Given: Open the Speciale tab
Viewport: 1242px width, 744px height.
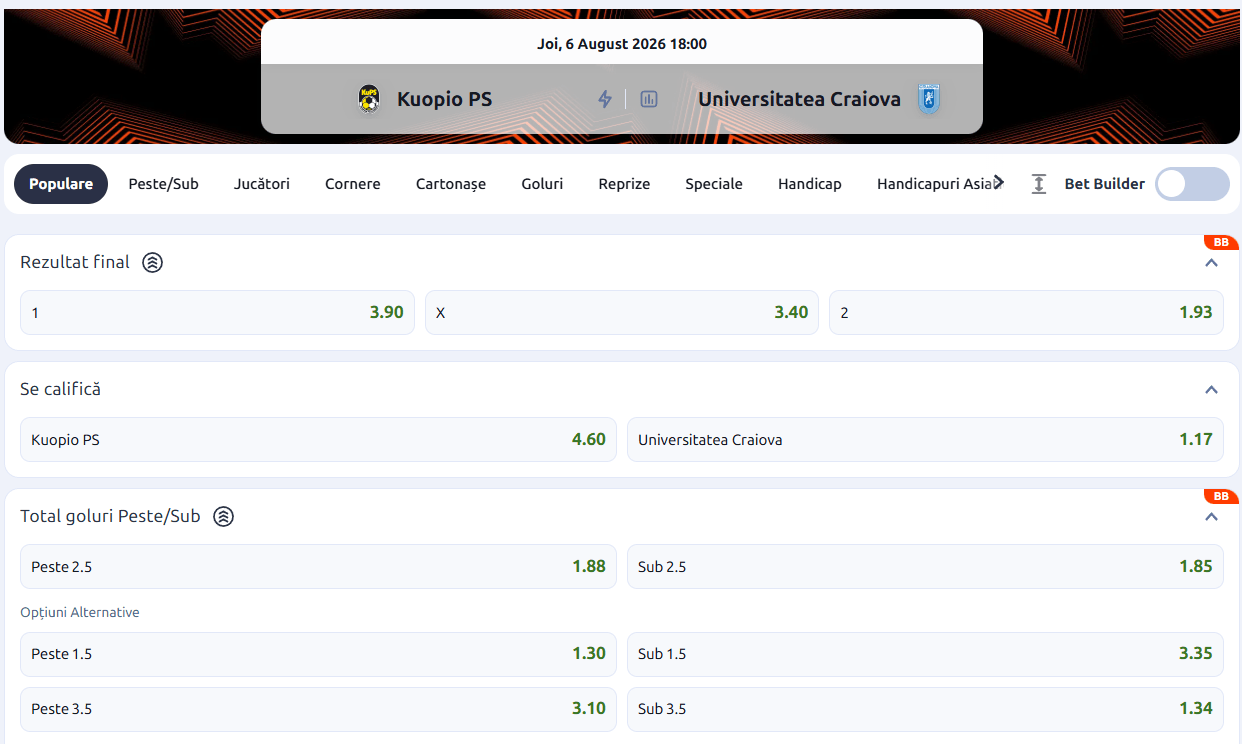Looking at the screenshot, I should 714,184.
